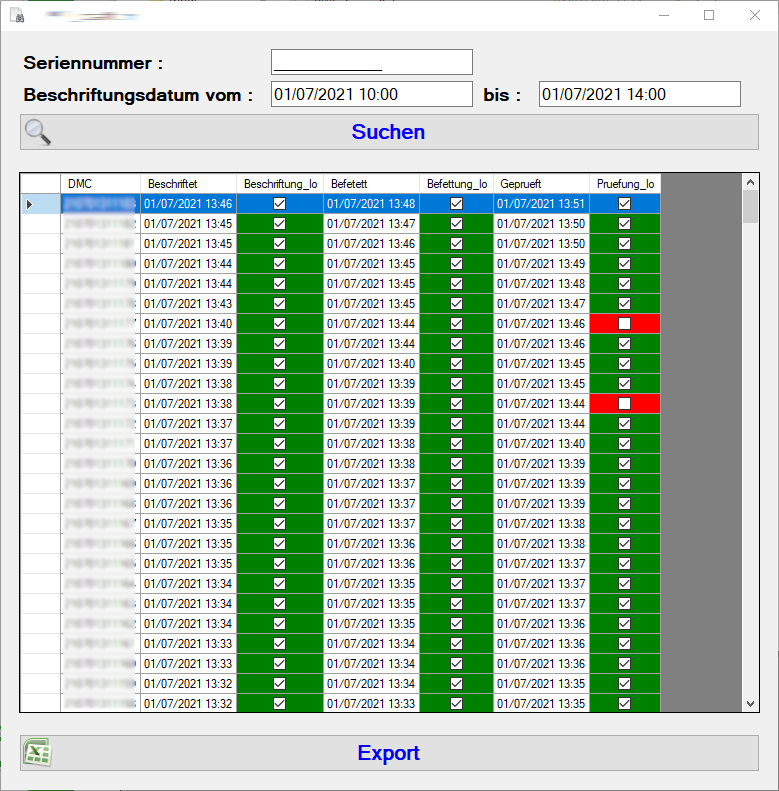This screenshot has width=779, height=791.
Task: Check the red Pruefung_lo box beside Geprueft 13:44
Action: (x=624, y=404)
